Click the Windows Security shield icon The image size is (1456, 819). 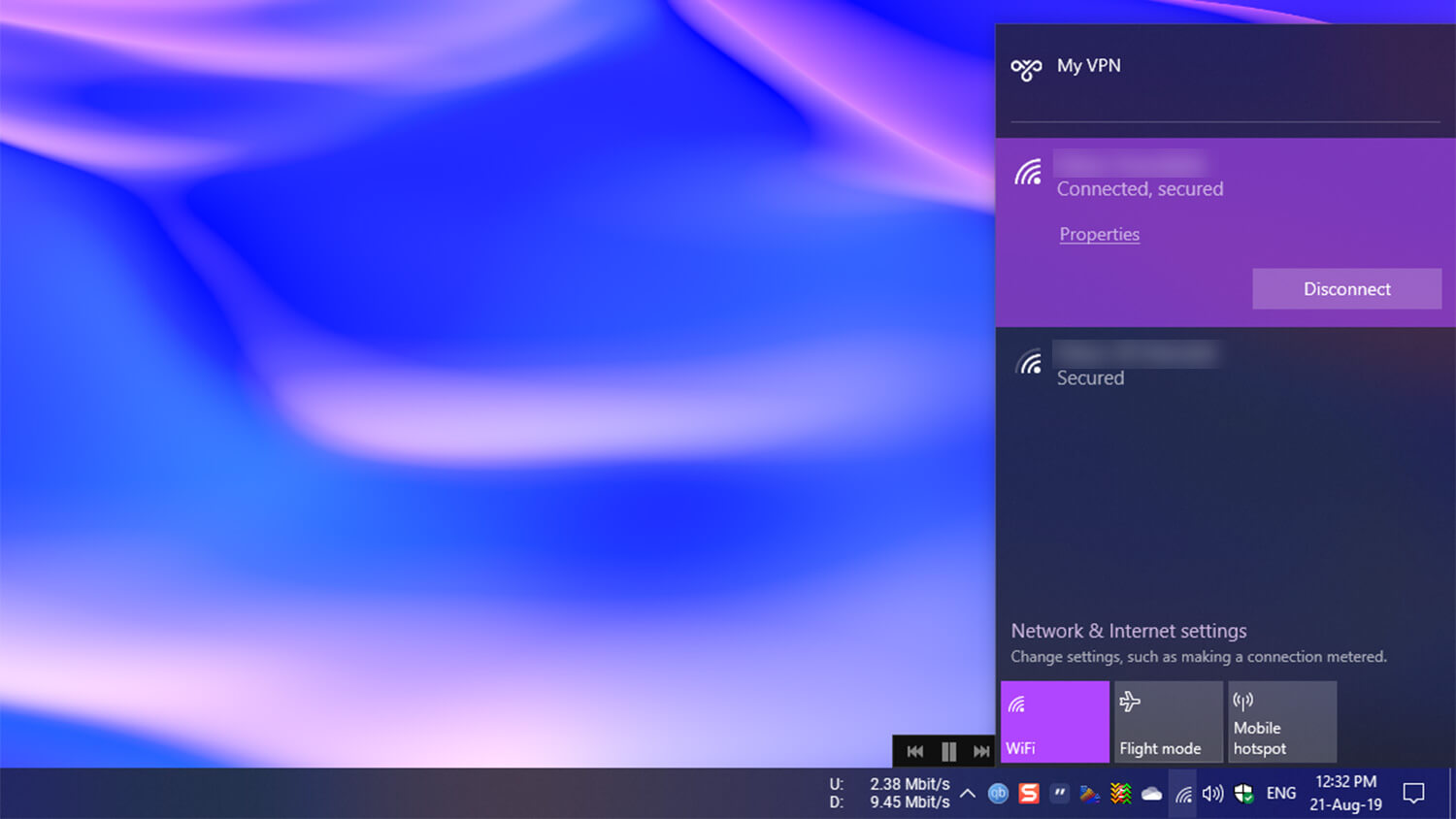1243,793
